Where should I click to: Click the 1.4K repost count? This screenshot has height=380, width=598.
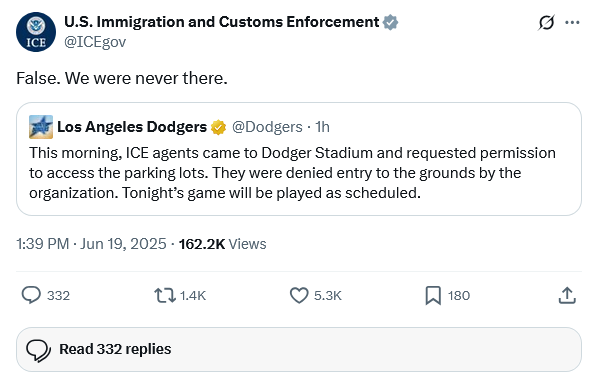pyautogui.click(x=193, y=296)
